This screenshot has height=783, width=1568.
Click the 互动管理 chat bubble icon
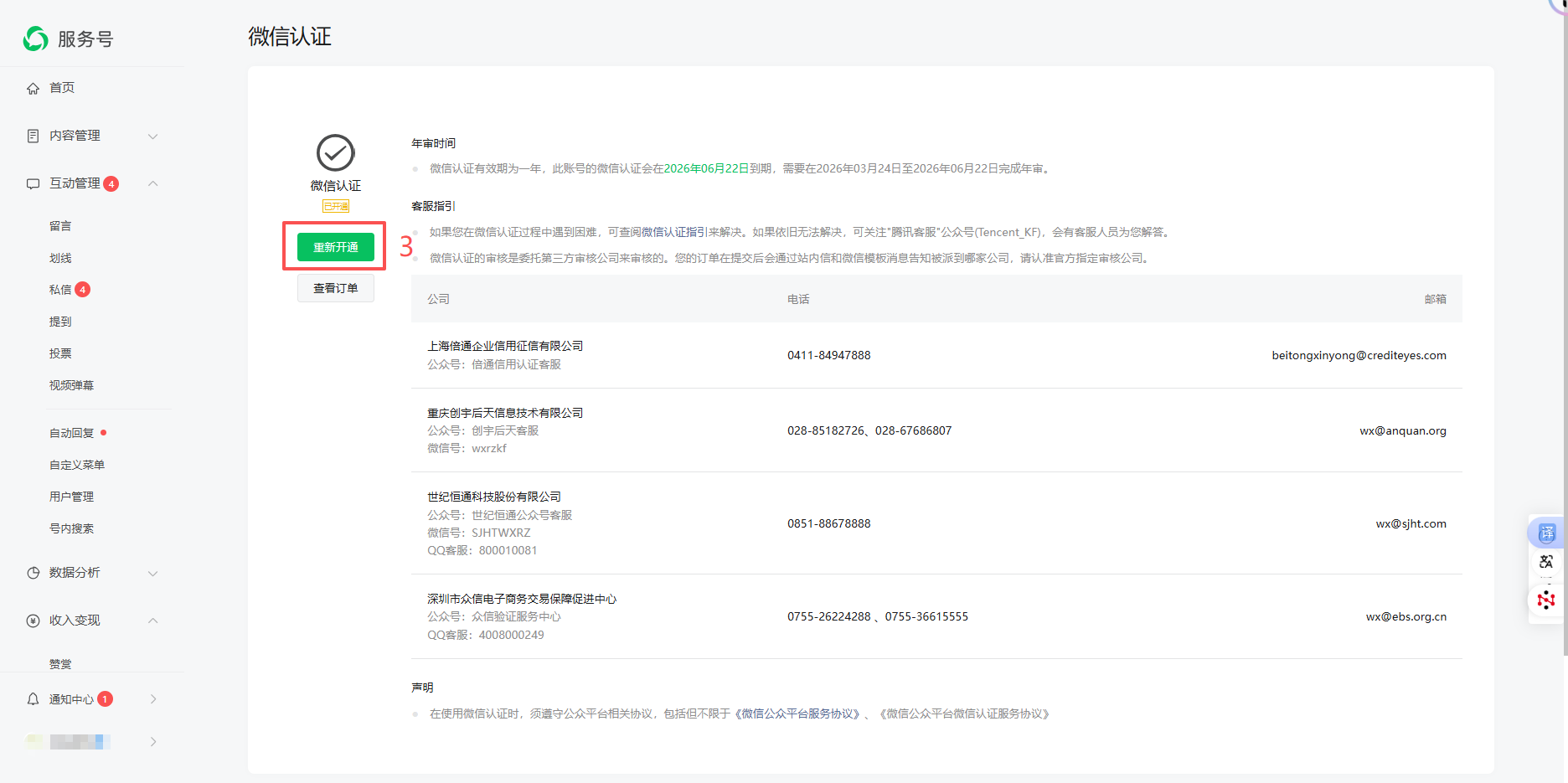[x=32, y=183]
